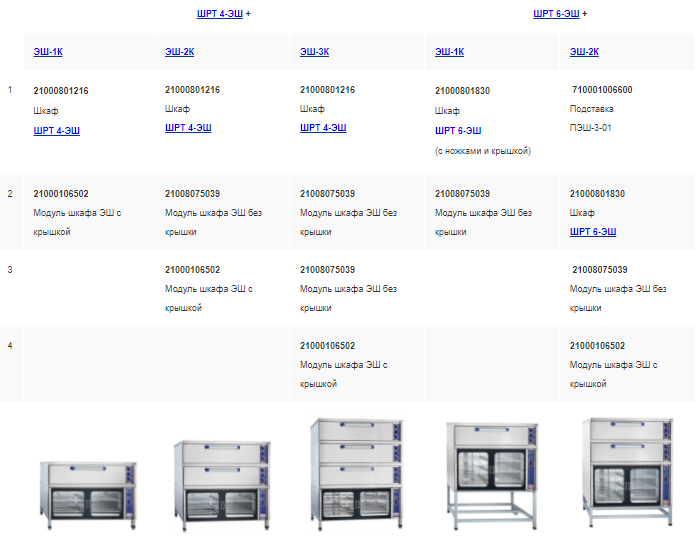The width and height of the screenshot is (700, 543).
Task: Select text Подставка
Action: [592, 109]
